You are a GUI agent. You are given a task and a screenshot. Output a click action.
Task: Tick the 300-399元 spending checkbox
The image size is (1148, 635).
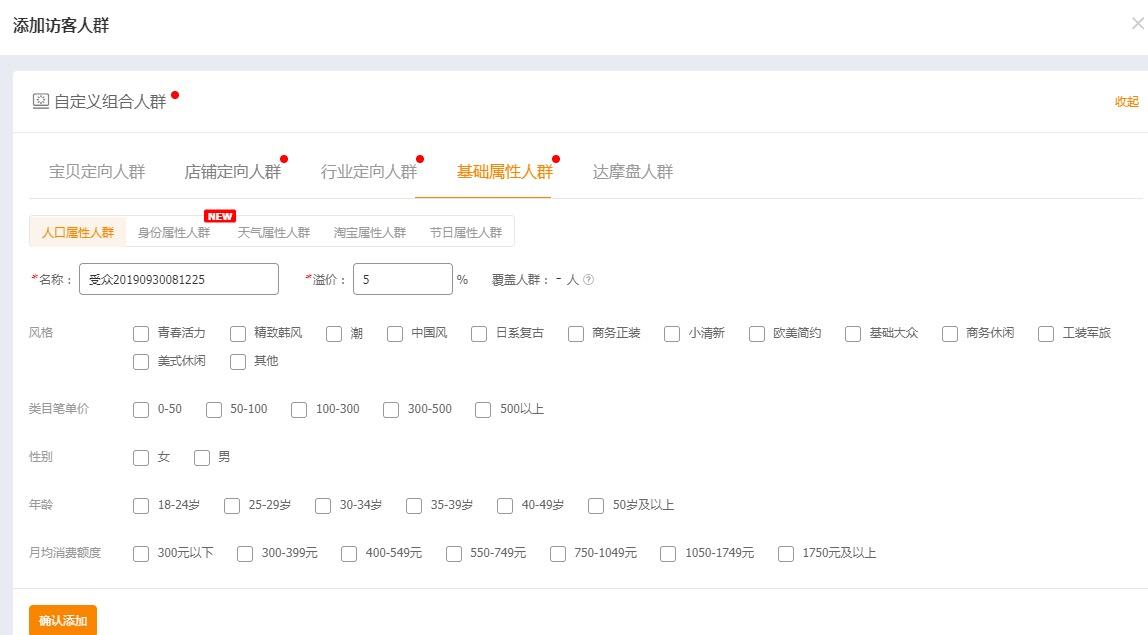(245, 554)
